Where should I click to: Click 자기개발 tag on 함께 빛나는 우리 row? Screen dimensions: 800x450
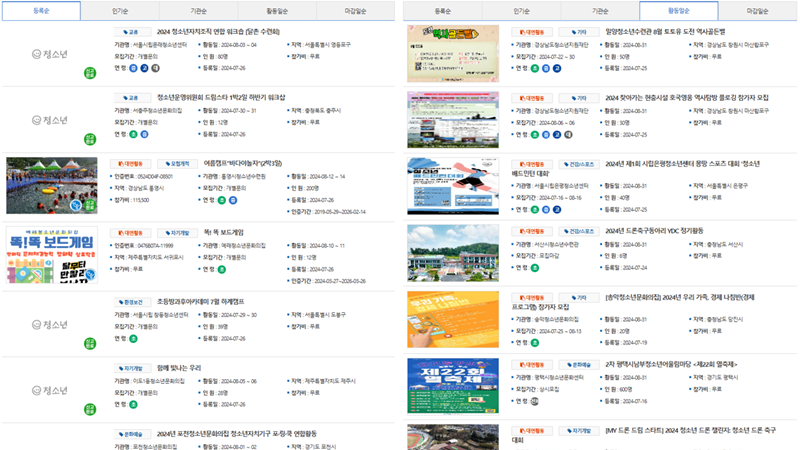coord(133,368)
